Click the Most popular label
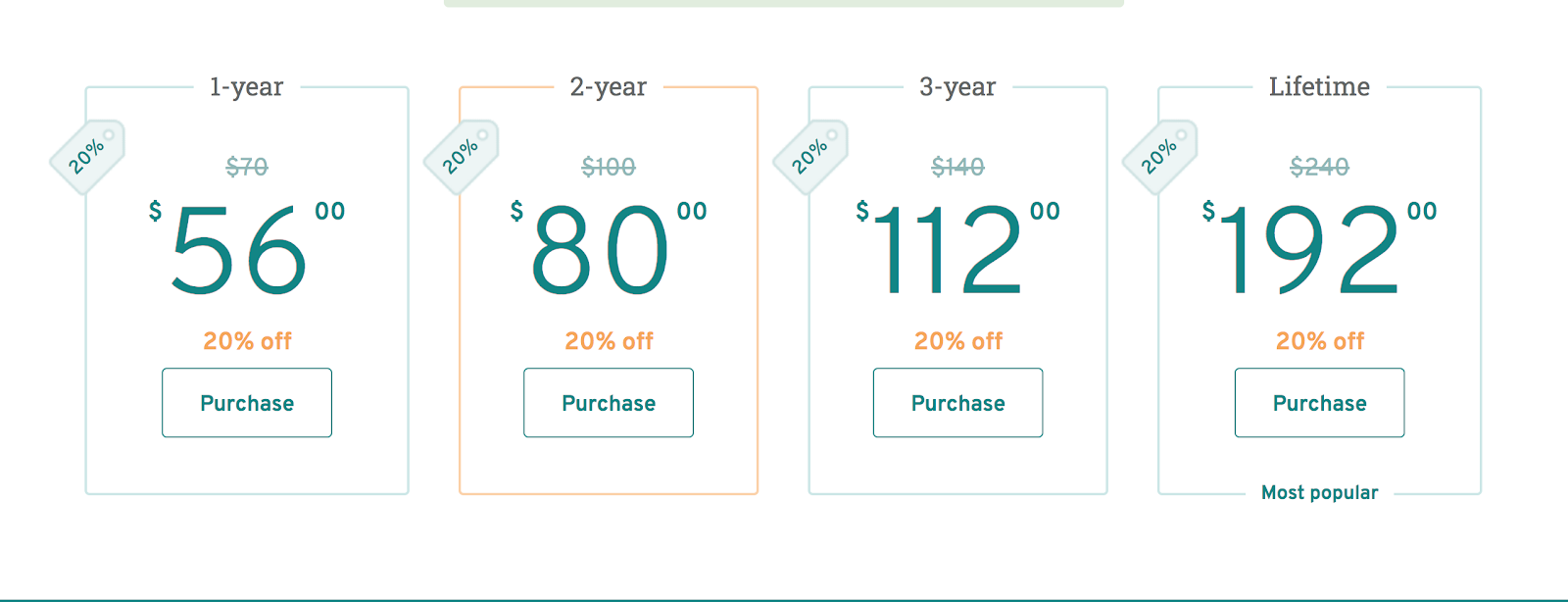The image size is (1568, 602). coord(1319,492)
